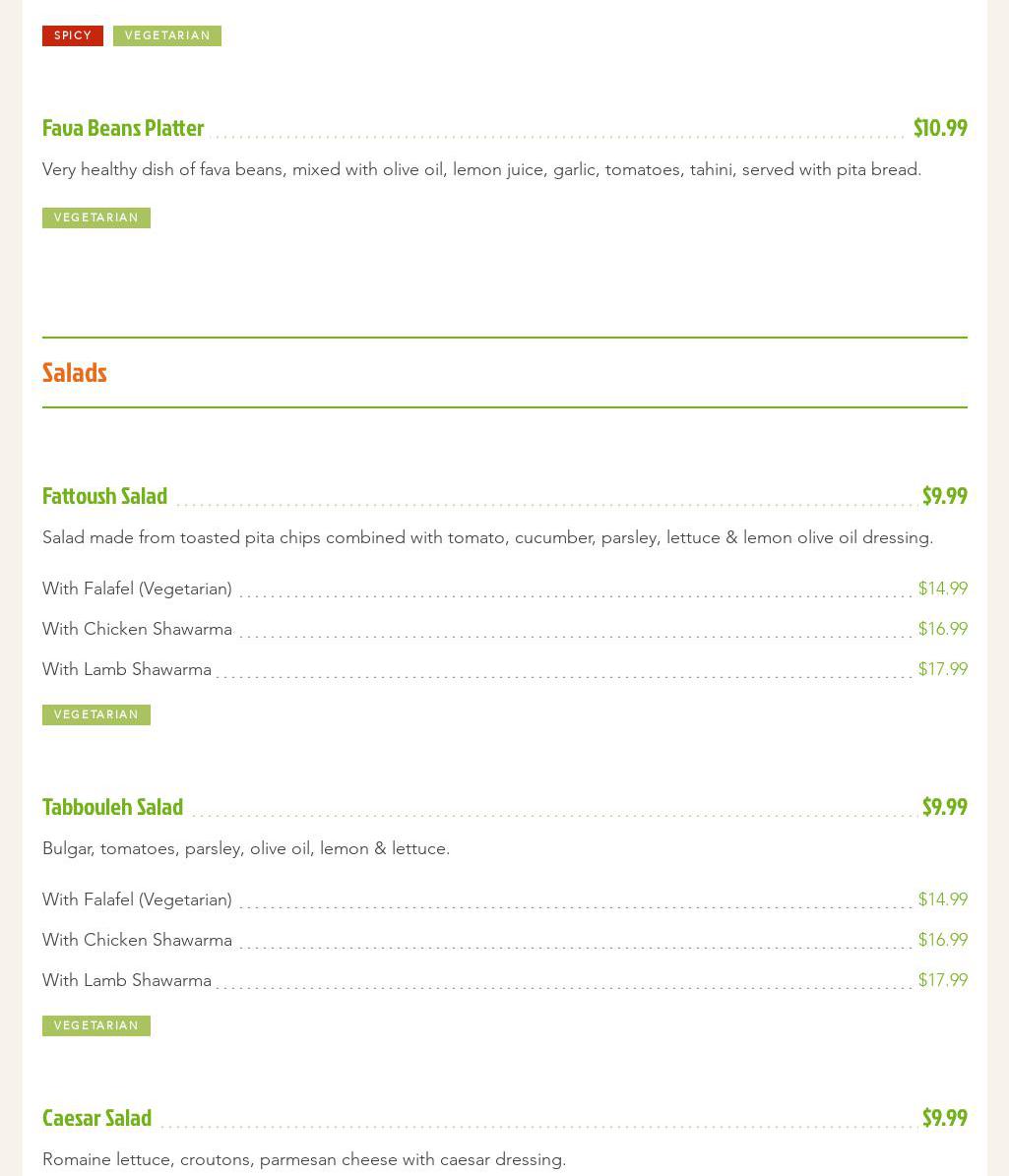The height and width of the screenshot is (1176, 1009).
Task: Click the Fattoush Salad description text
Action: [487, 537]
